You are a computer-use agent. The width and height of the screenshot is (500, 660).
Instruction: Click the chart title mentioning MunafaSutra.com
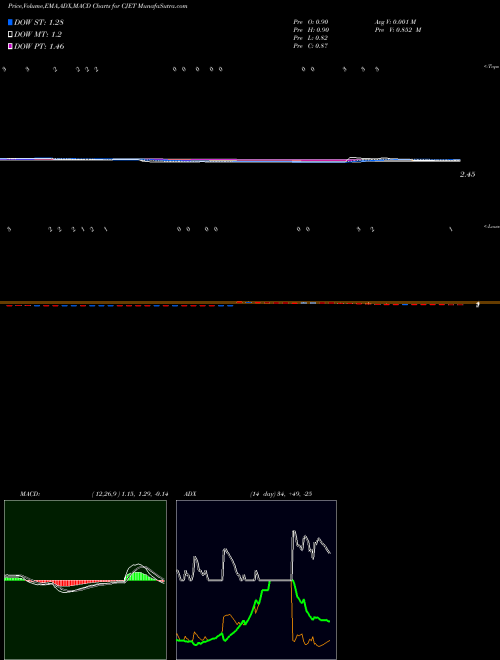pyautogui.click(x=98, y=6)
